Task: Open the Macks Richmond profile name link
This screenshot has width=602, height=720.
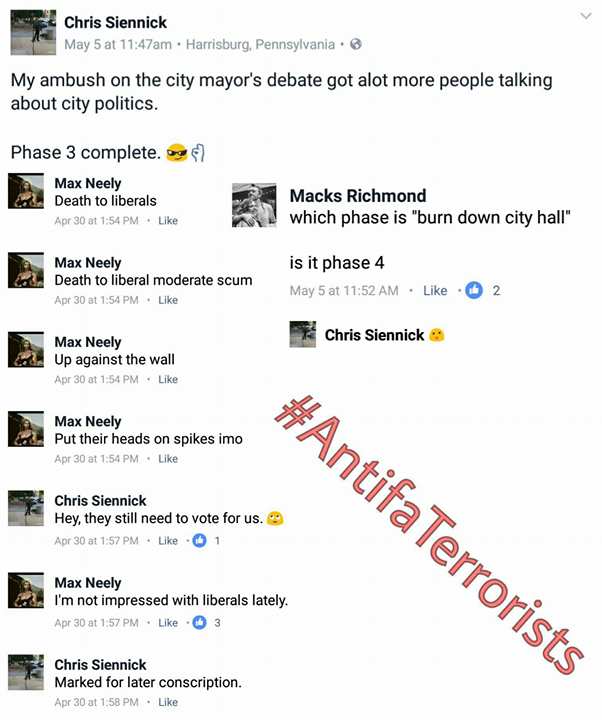Action: (358, 196)
